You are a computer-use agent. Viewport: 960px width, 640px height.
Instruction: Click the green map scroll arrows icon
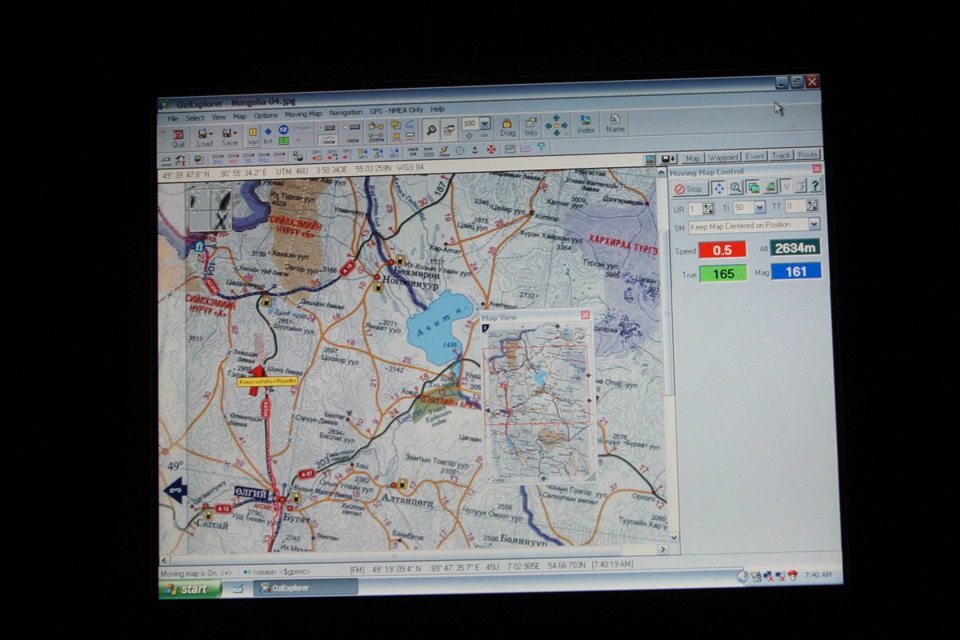[556, 125]
